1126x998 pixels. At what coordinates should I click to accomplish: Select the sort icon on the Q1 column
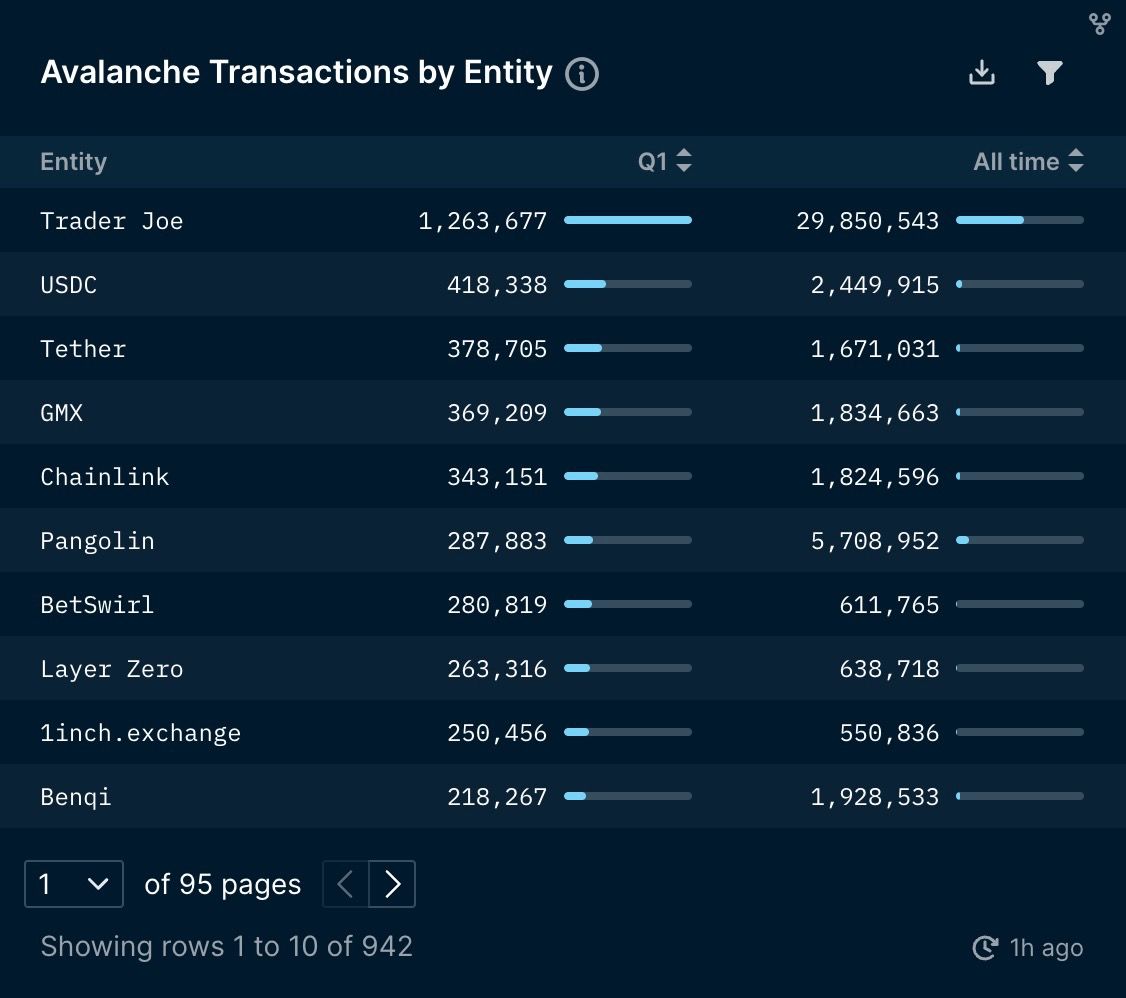point(684,161)
